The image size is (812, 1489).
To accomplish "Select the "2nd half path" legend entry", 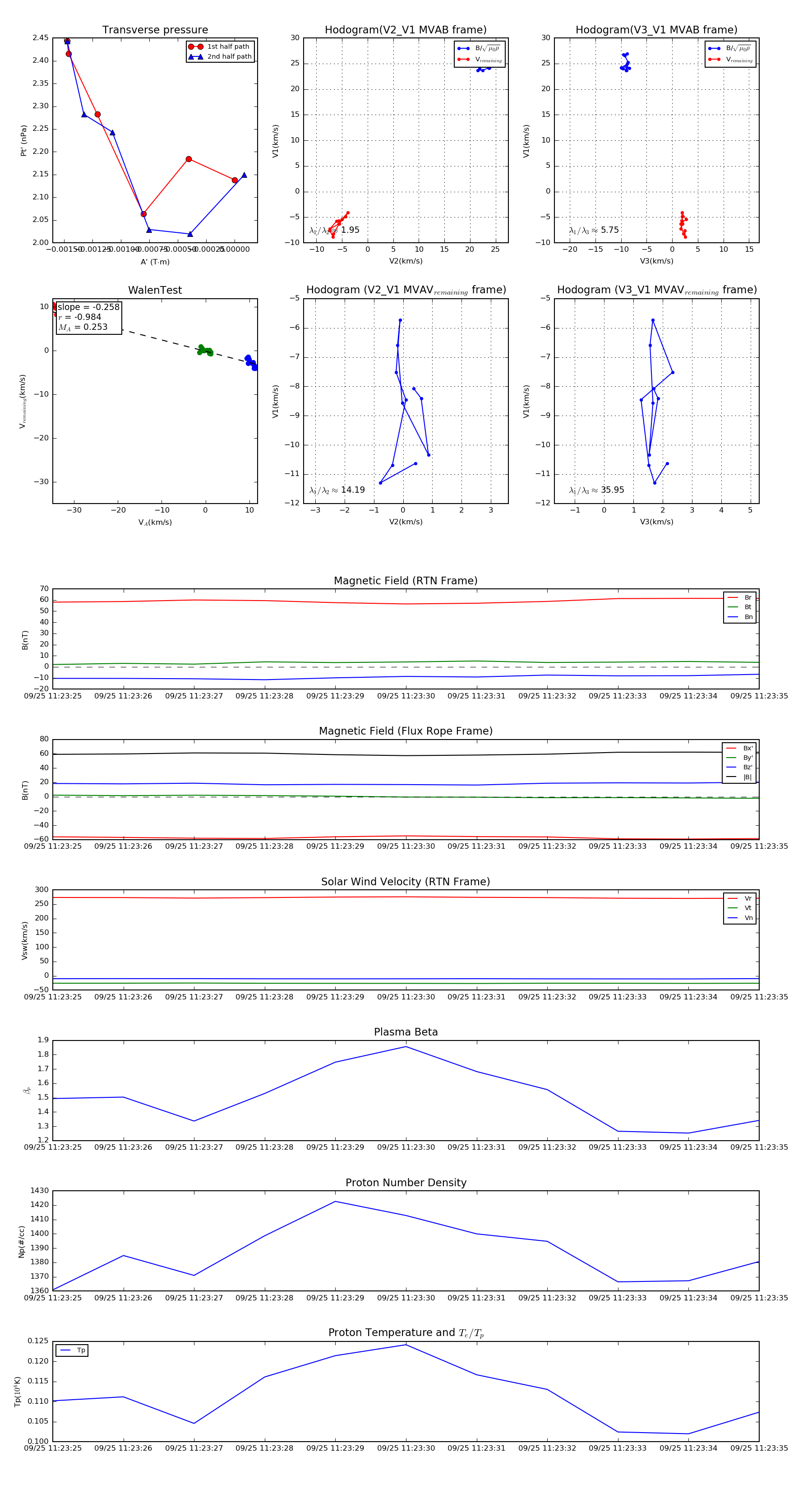I will 220,57.
